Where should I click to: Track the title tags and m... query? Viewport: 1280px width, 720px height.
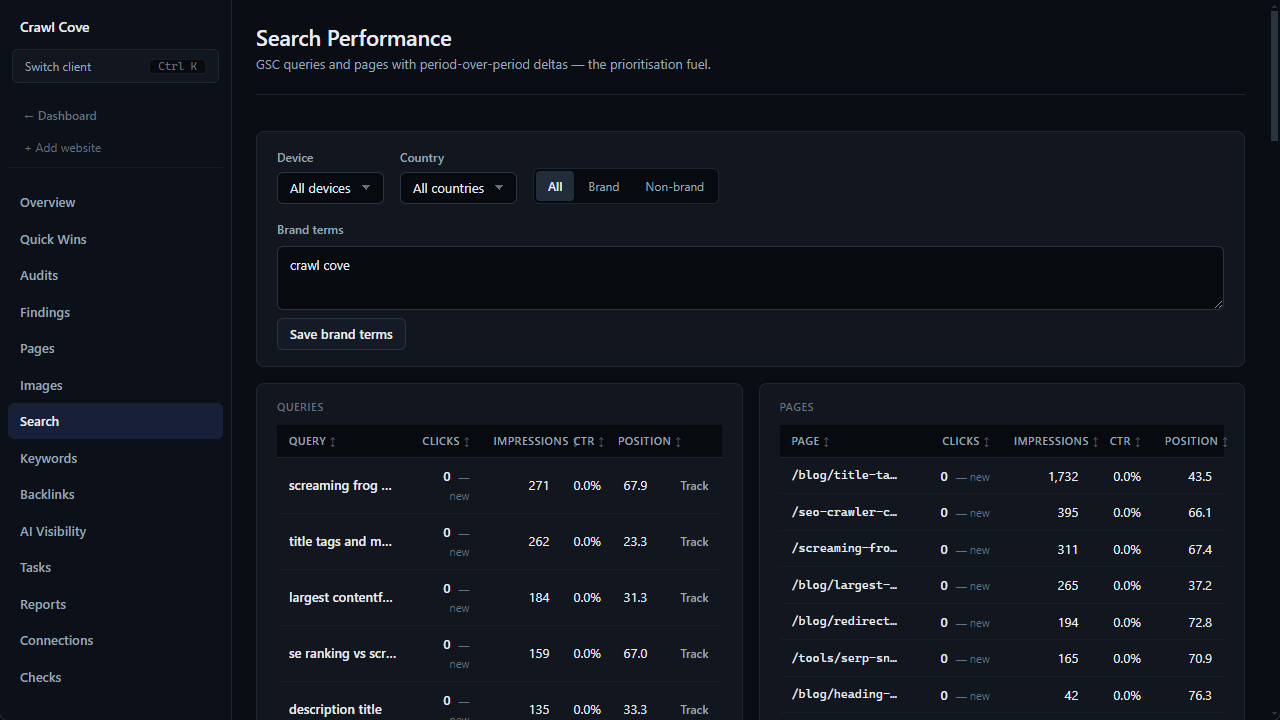click(x=694, y=542)
